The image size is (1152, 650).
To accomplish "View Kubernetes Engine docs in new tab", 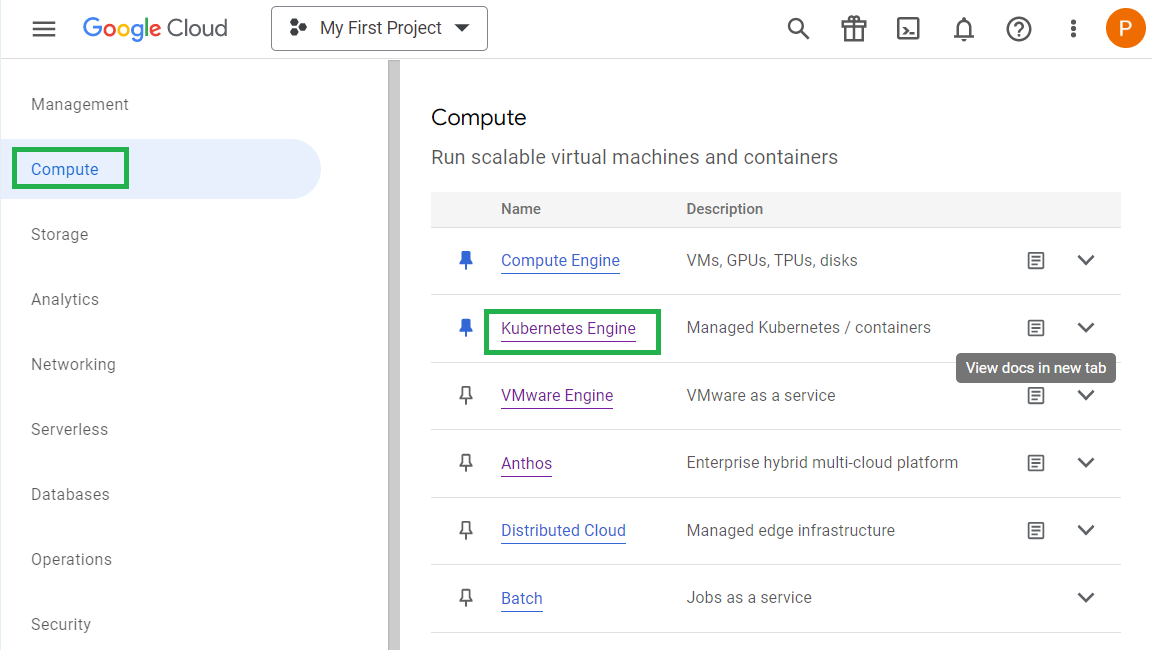I will coord(1036,328).
